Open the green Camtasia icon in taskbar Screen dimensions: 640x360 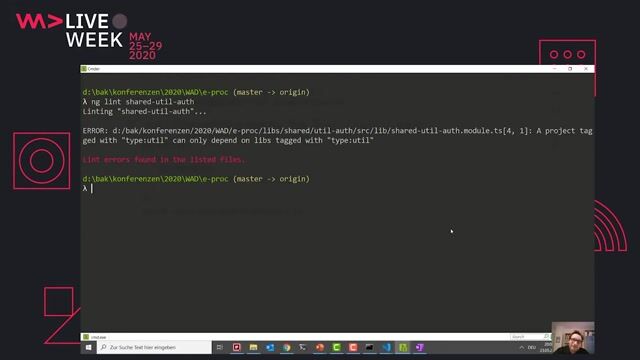click(336, 347)
